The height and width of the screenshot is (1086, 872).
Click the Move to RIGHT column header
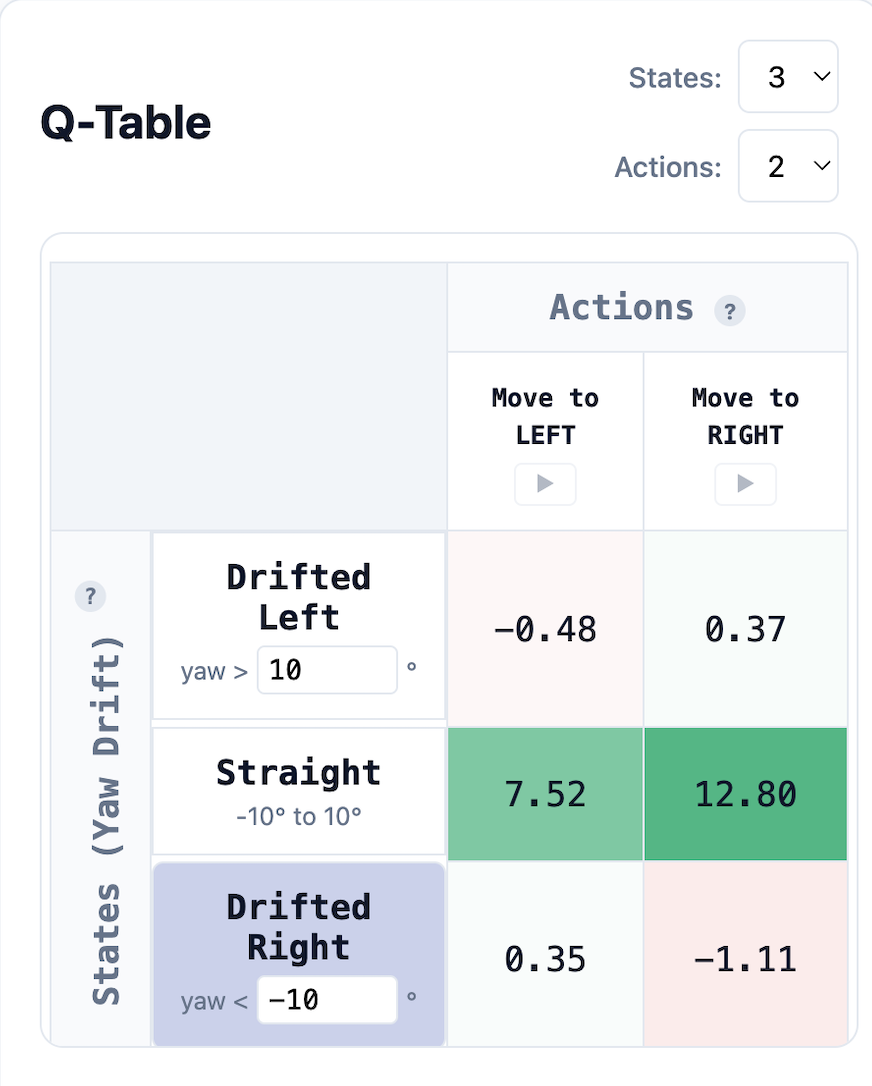[x=745, y=416]
